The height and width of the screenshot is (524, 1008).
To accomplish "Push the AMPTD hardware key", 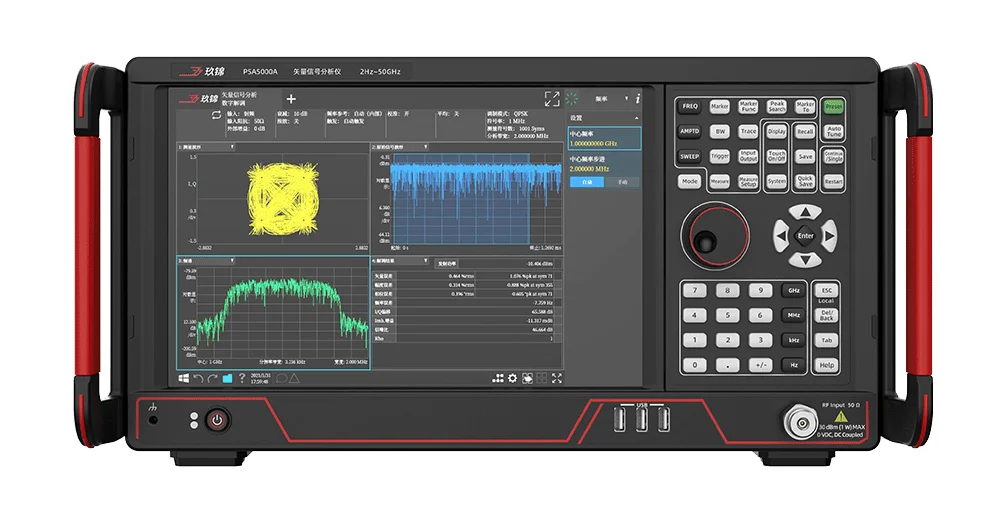I will click(690, 131).
